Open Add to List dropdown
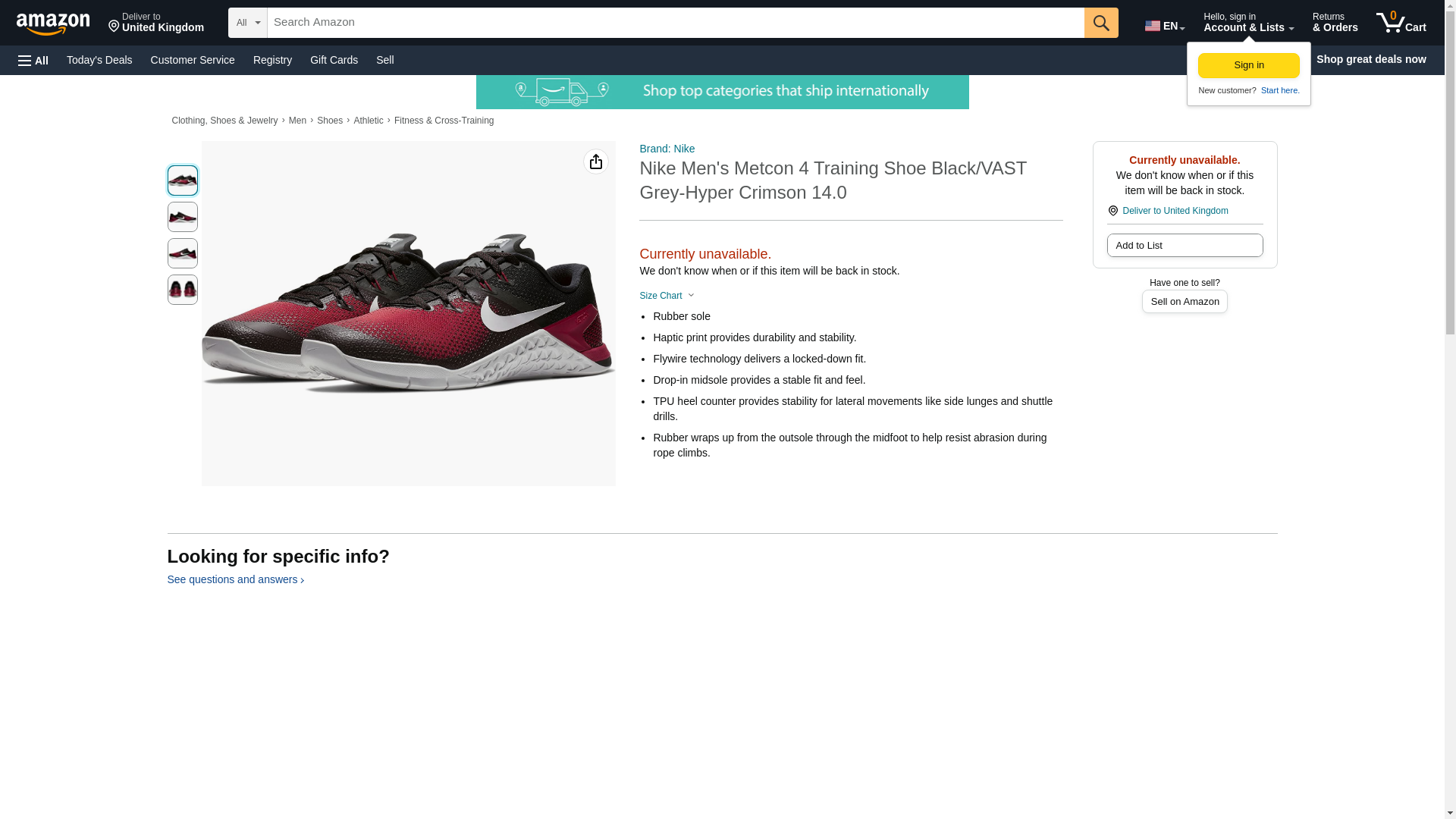The width and height of the screenshot is (1456, 819). tap(1184, 246)
